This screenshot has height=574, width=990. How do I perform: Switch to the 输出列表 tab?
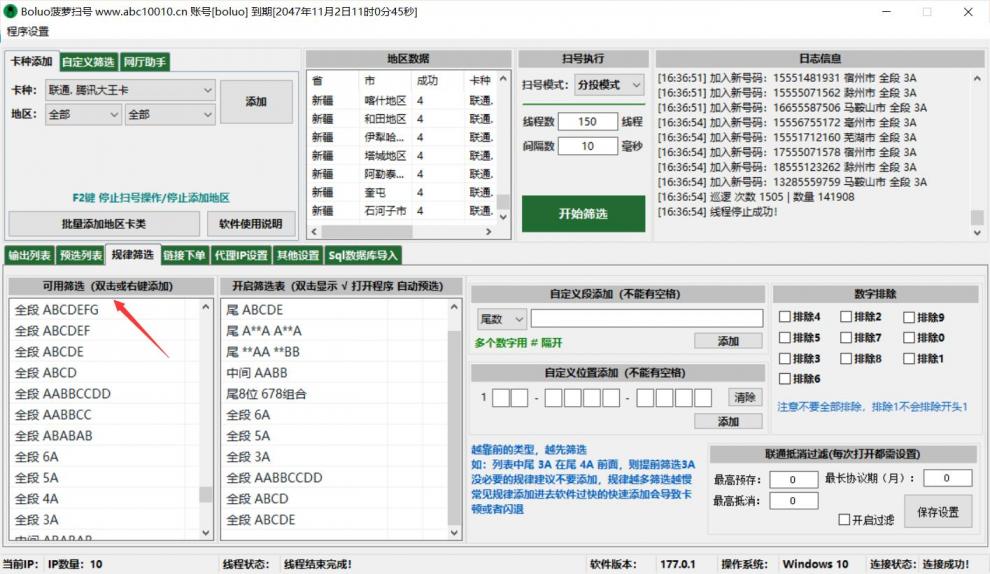coord(30,255)
